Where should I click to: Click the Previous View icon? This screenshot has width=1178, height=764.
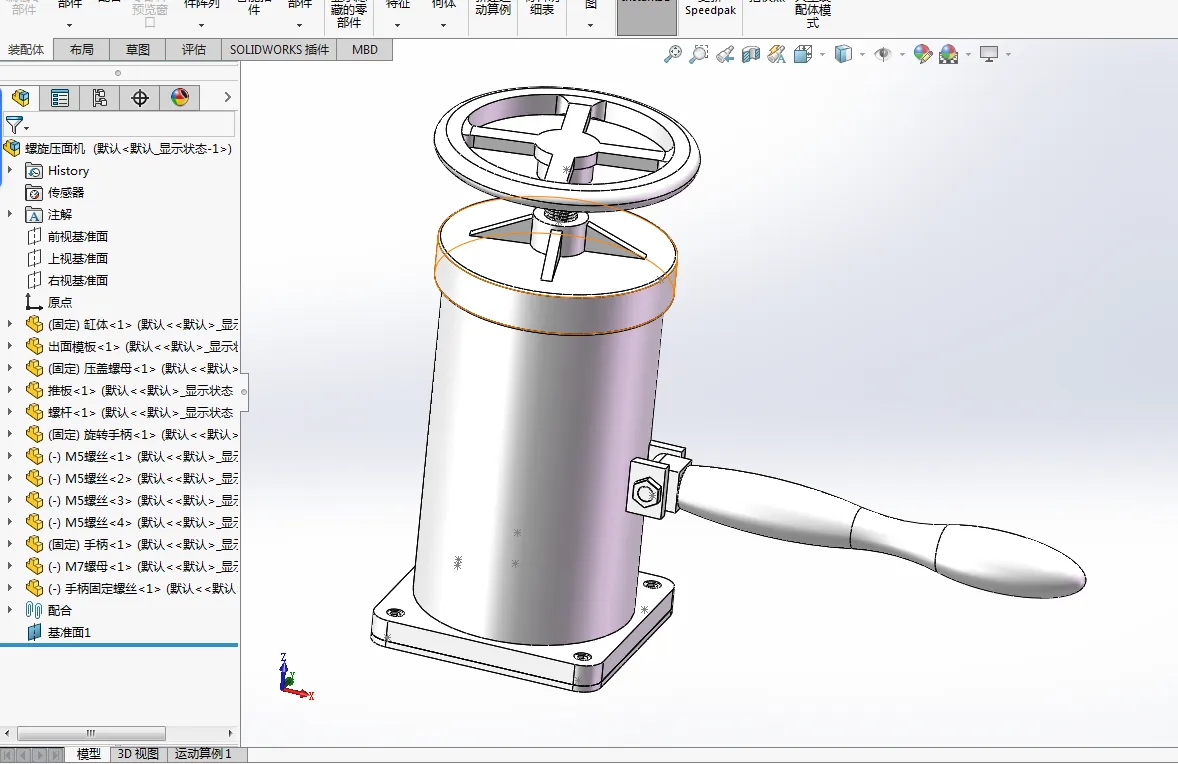pos(725,54)
